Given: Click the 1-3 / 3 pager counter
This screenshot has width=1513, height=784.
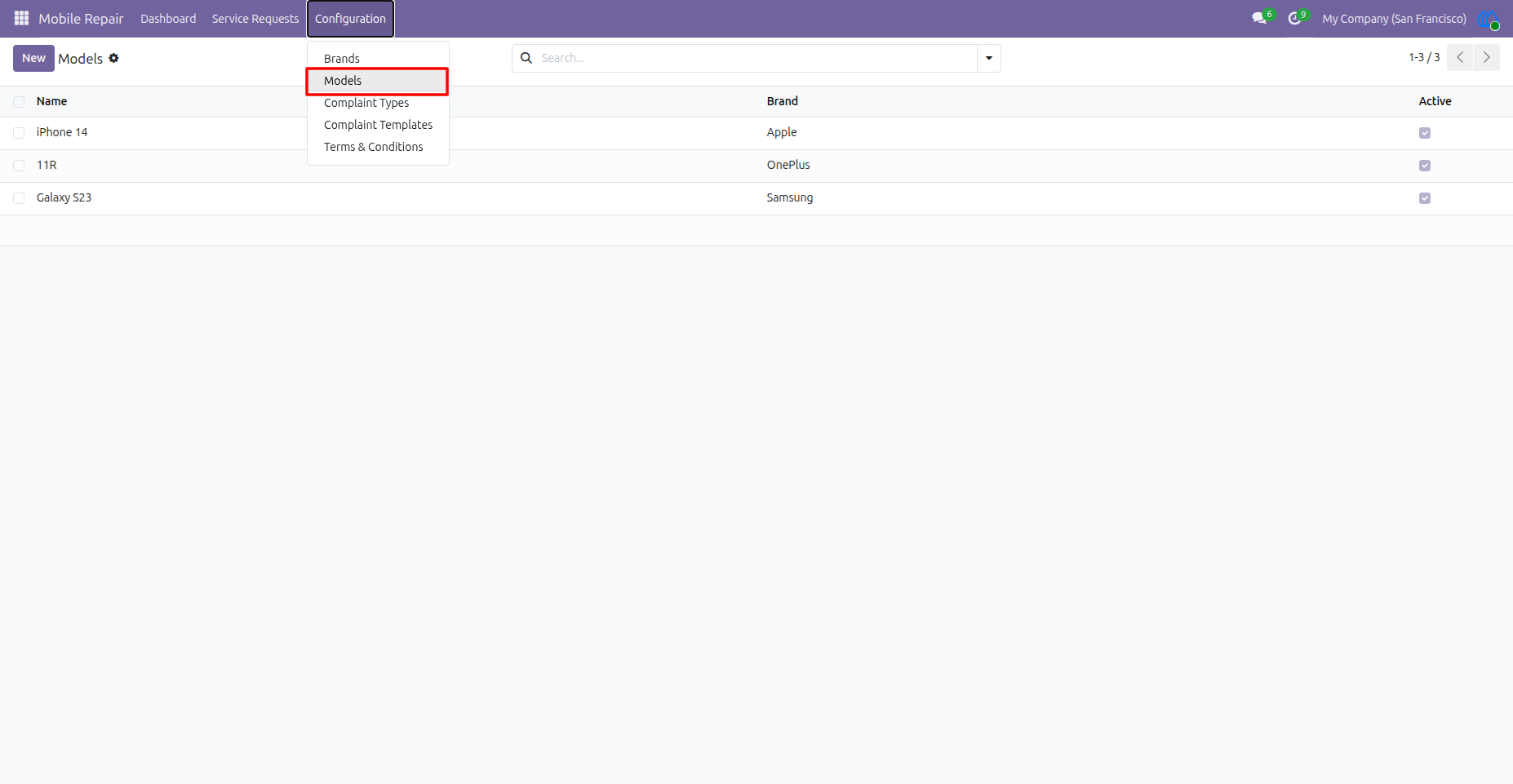Looking at the screenshot, I should 1424,57.
